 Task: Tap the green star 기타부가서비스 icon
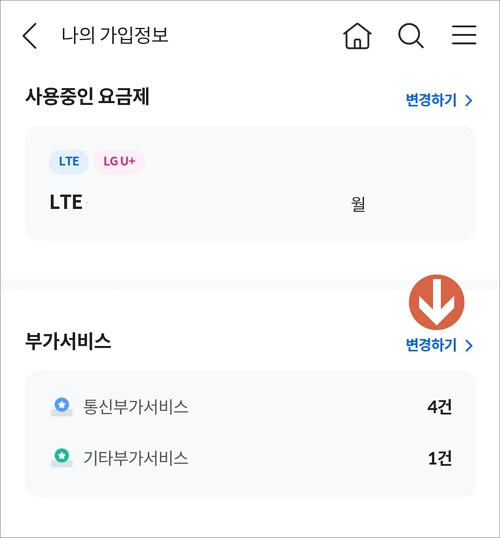pyautogui.click(x=62, y=458)
